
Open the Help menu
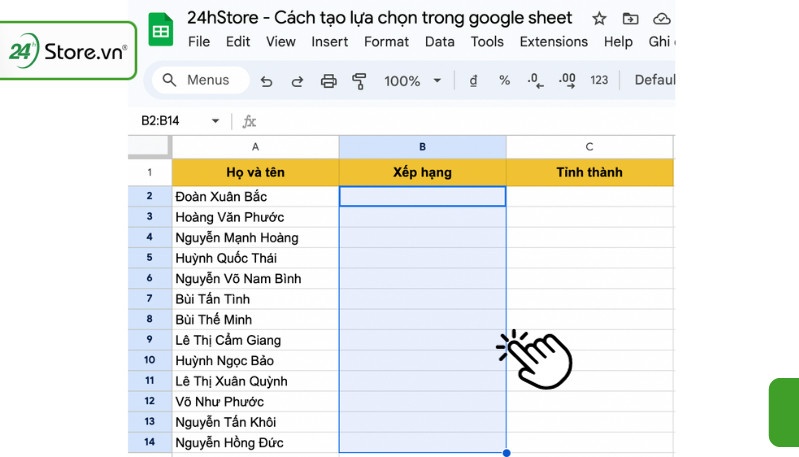(618, 42)
